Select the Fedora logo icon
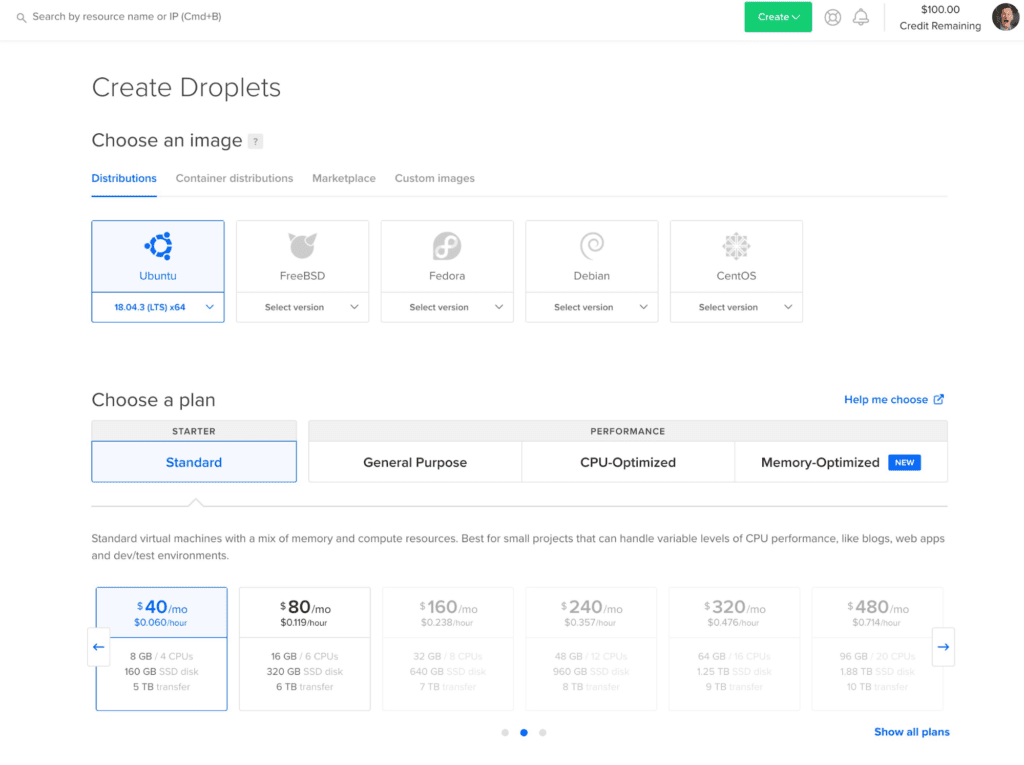Viewport: 1024px width, 765px height. pyautogui.click(x=447, y=246)
